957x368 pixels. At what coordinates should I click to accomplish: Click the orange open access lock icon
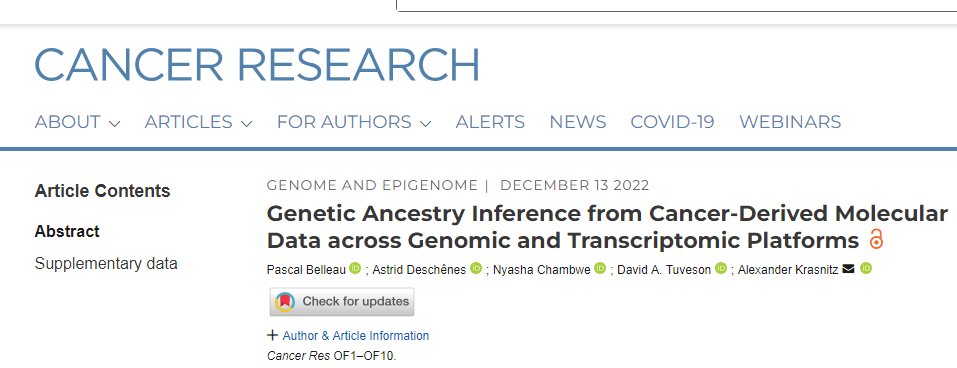point(876,239)
